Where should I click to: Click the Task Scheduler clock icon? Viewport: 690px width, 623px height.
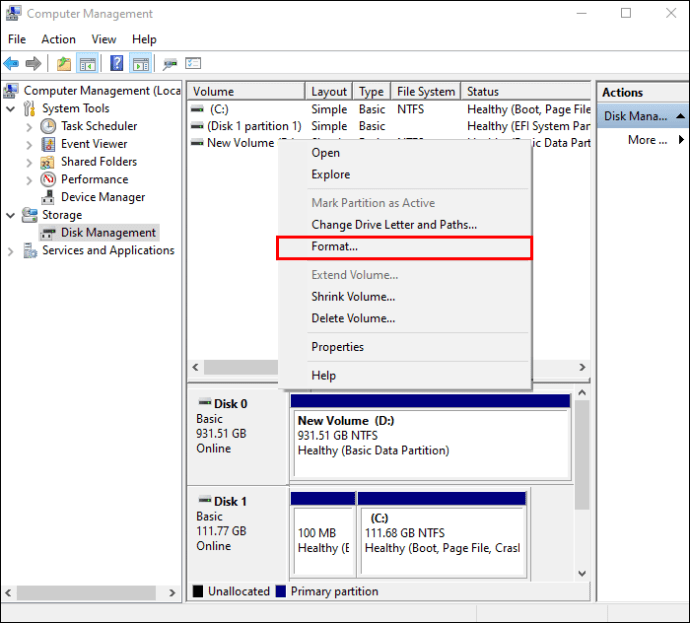(48, 126)
